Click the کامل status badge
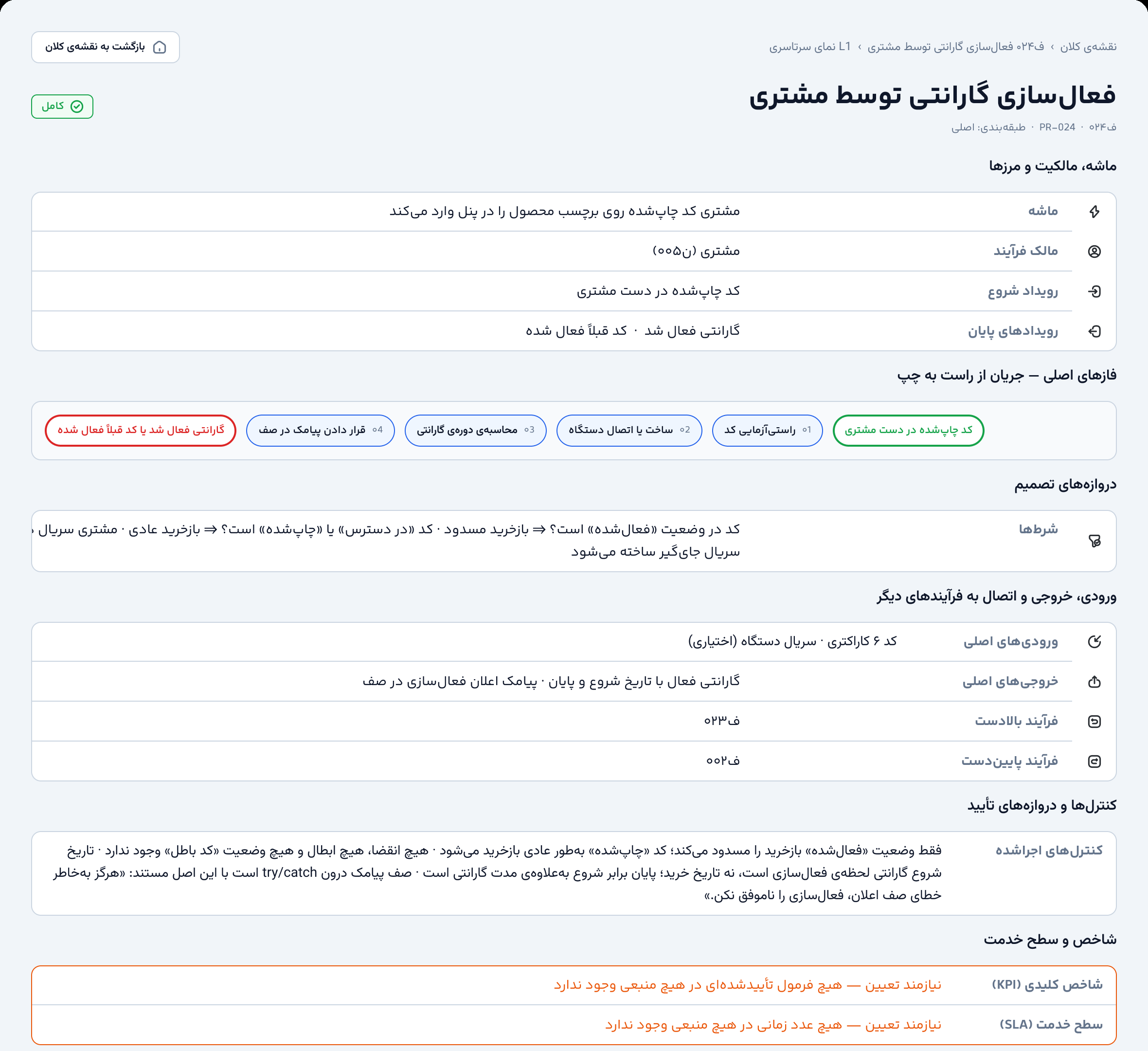This screenshot has height=1051, width=1148. tap(62, 107)
